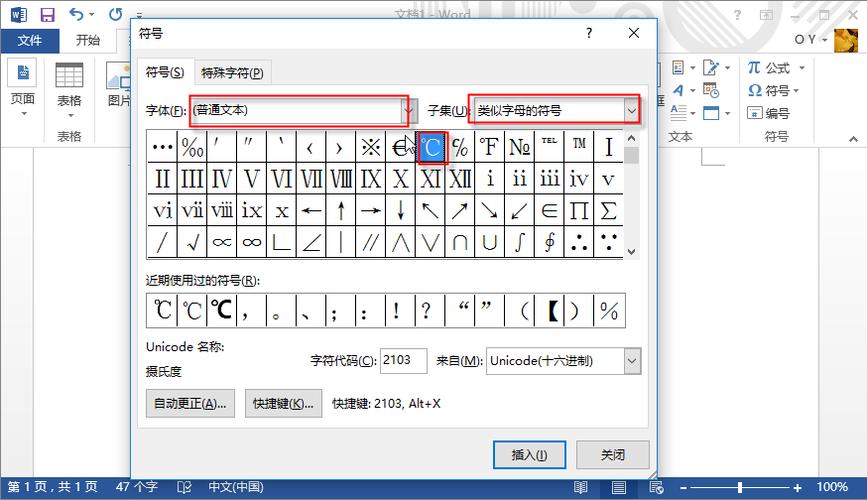The height and width of the screenshot is (500, 867).
Task: Open the 表格 table insert button
Action: click(69, 88)
